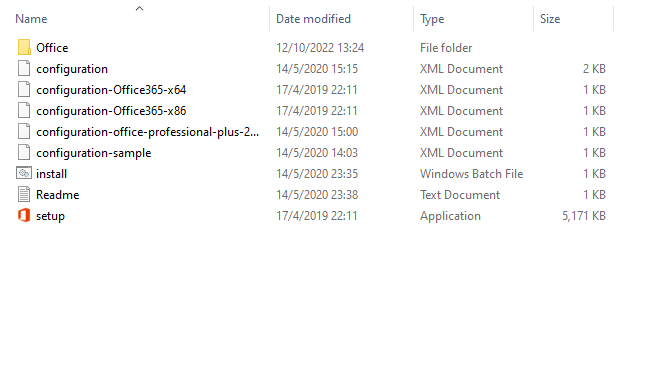Select configuration-office-professional-plus-2... file name

coord(147,132)
